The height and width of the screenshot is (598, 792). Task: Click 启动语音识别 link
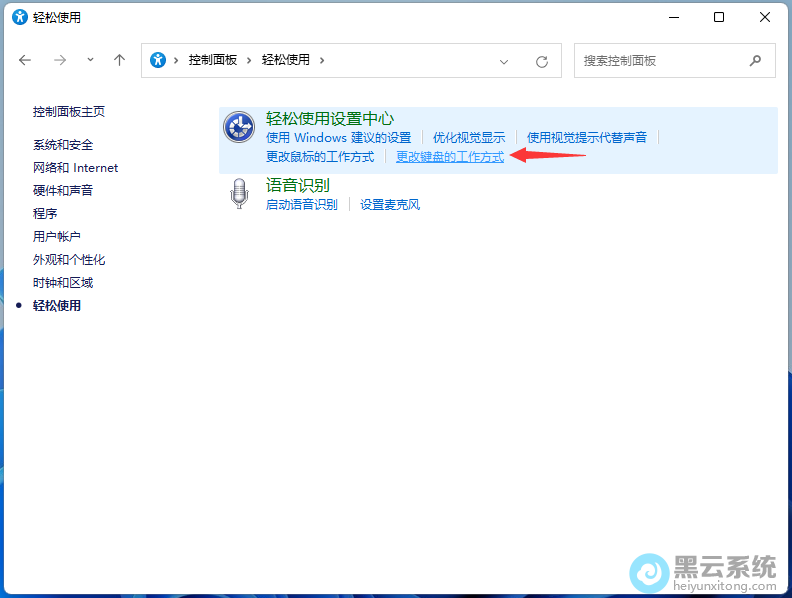302,204
